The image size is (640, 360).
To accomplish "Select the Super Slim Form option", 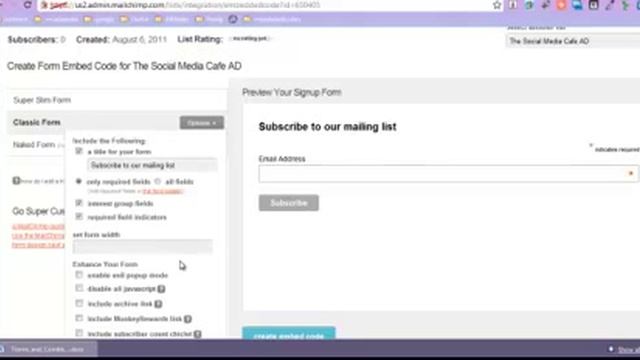I will coord(42,100).
